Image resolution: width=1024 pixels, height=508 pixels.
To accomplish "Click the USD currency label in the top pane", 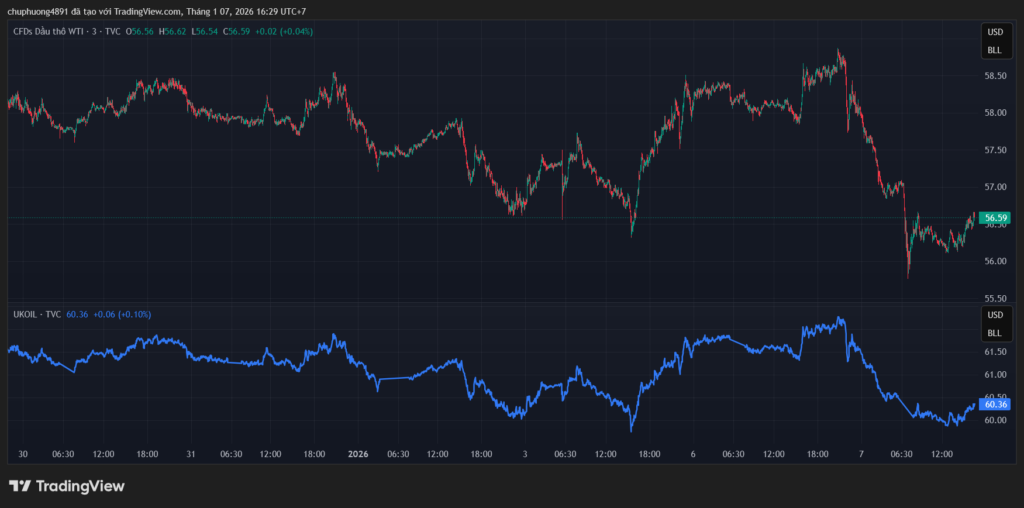I will click(x=994, y=32).
